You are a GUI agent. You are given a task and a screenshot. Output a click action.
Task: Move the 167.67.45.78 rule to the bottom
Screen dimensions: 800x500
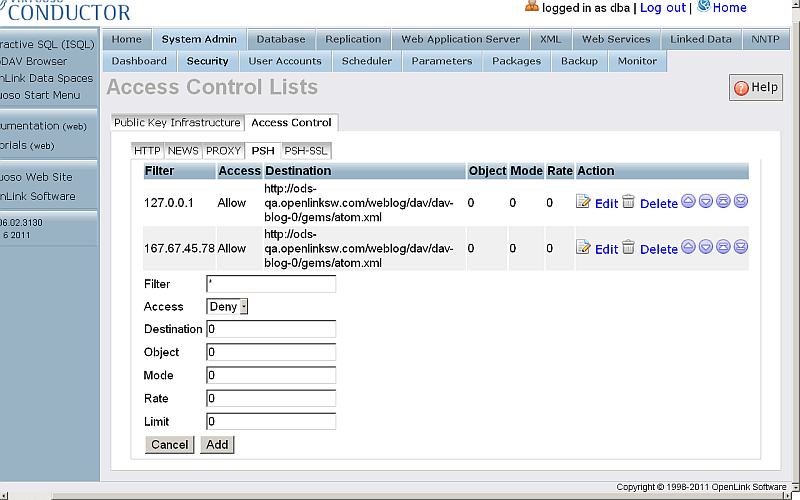click(x=741, y=248)
